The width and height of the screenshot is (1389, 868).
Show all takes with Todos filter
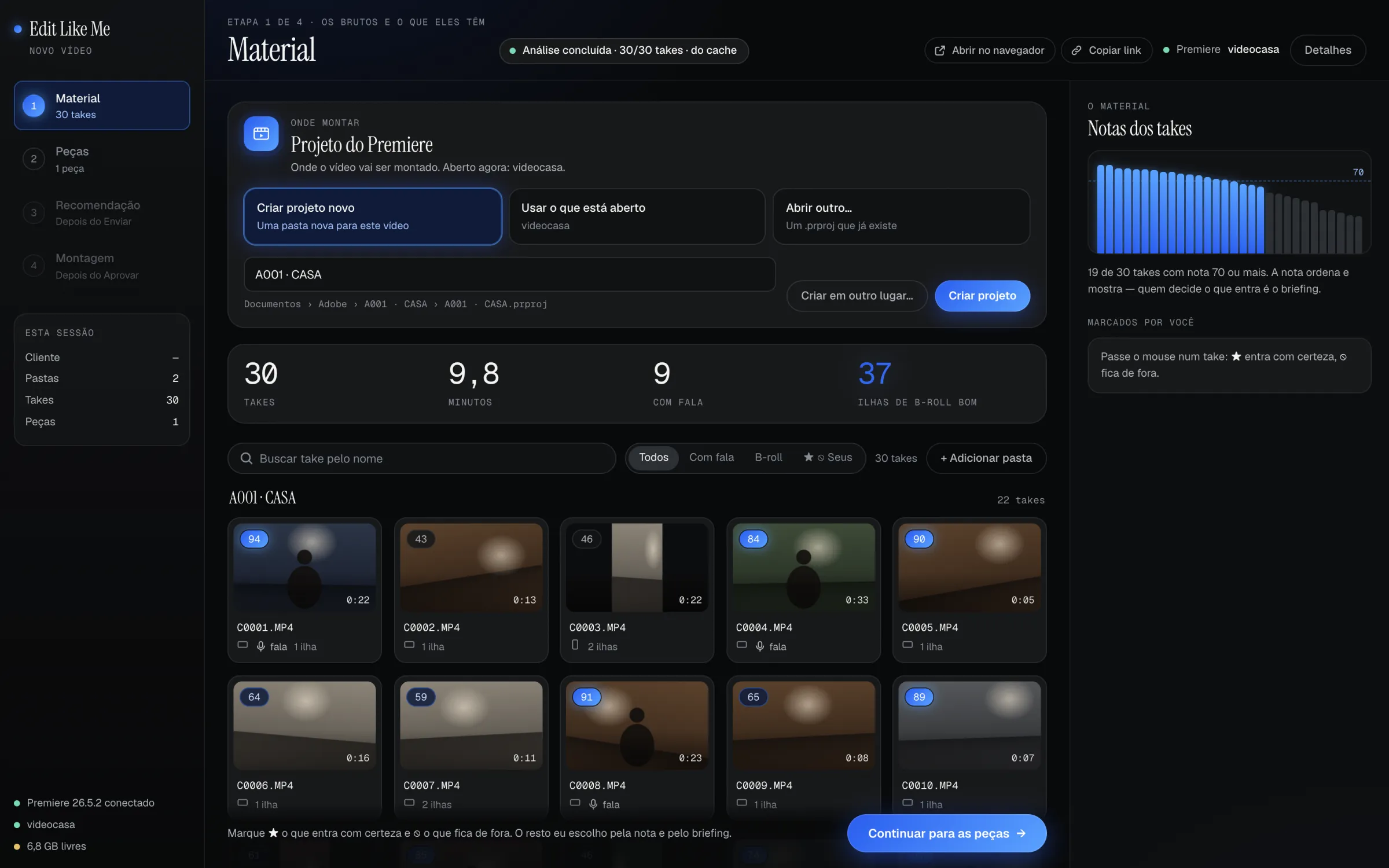point(653,458)
